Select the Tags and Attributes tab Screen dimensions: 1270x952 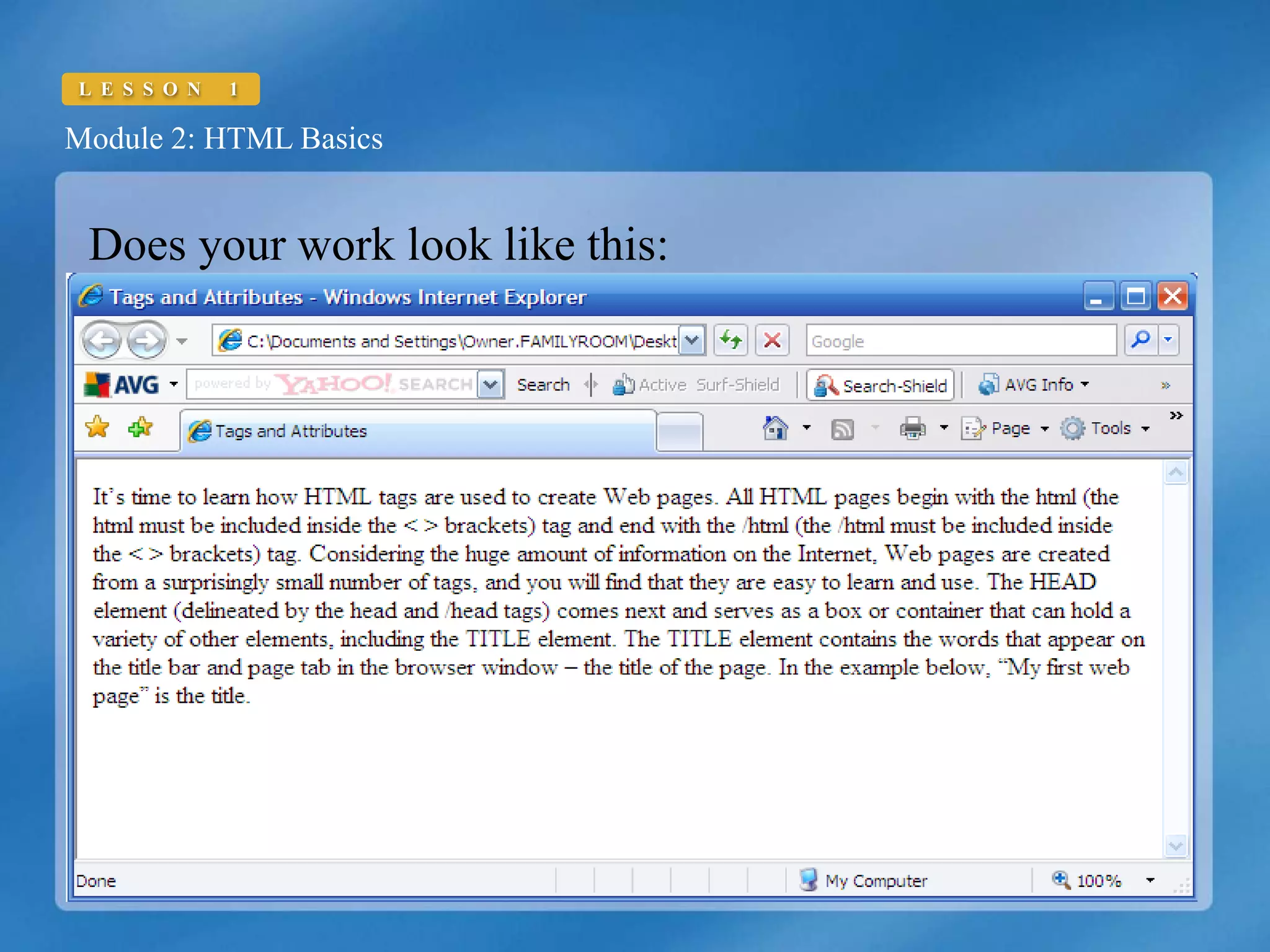click(419, 431)
